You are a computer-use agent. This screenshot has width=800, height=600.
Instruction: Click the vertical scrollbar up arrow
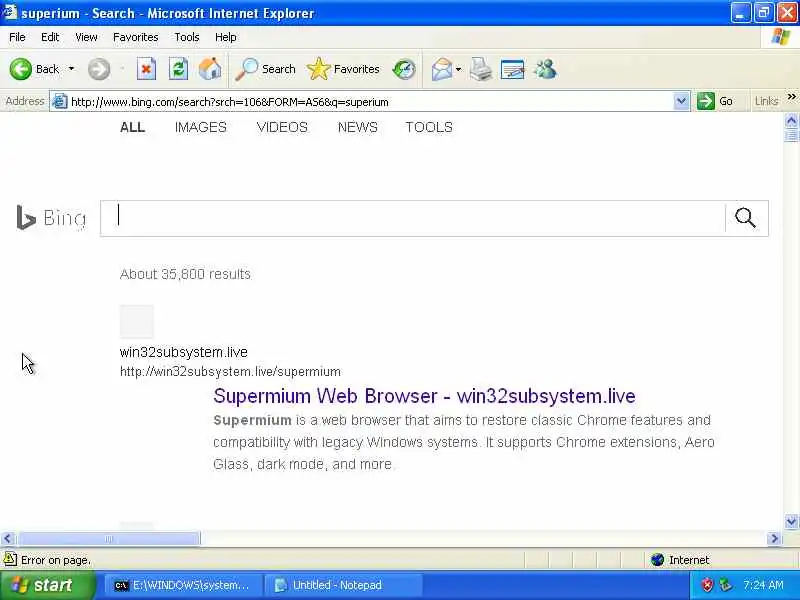pyautogui.click(x=791, y=121)
